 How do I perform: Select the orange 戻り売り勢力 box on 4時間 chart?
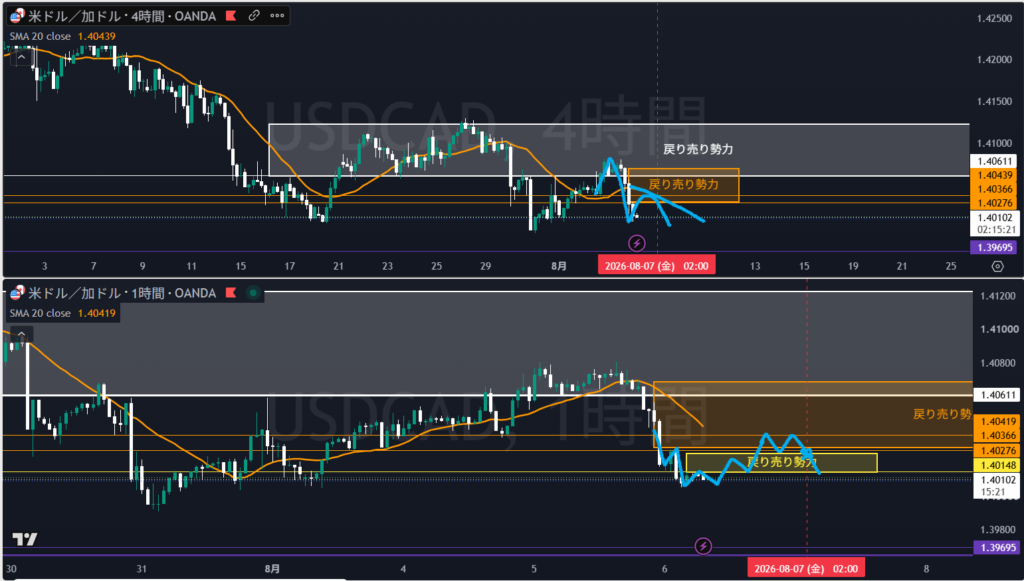point(684,185)
